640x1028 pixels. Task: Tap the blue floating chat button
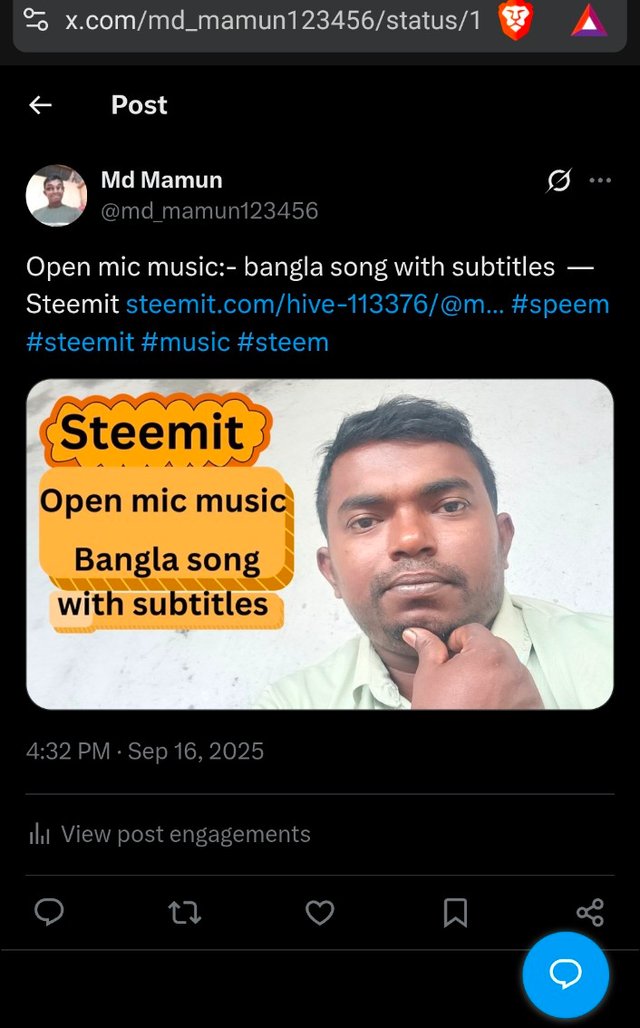(565, 974)
